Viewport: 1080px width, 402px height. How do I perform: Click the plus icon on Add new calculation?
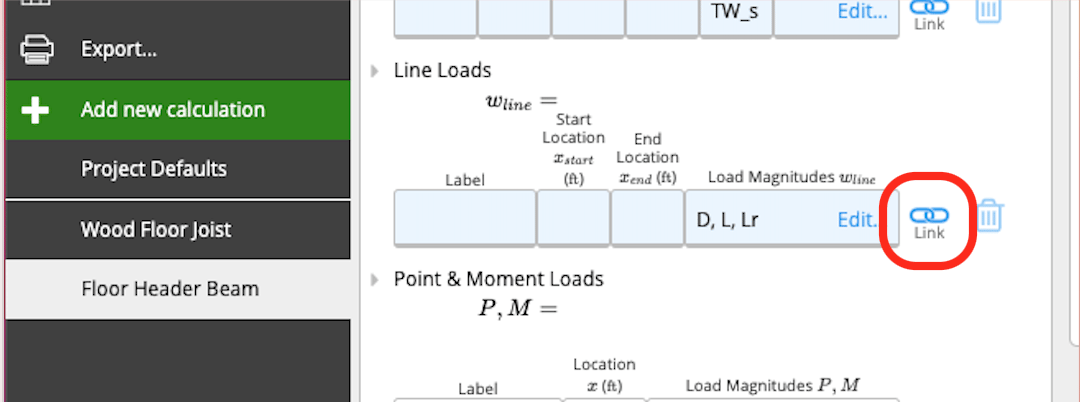[x=34, y=110]
